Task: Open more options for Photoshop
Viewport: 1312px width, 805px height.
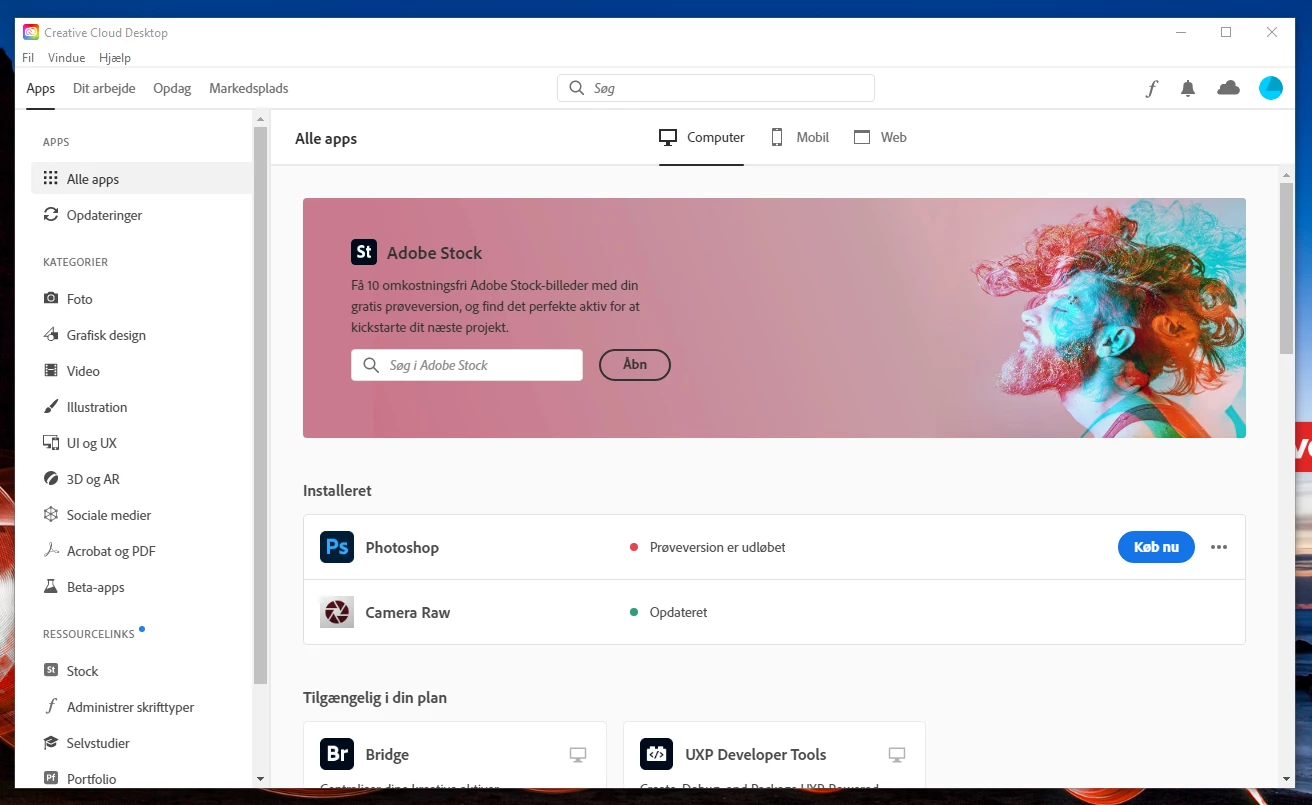Action: tap(1218, 547)
